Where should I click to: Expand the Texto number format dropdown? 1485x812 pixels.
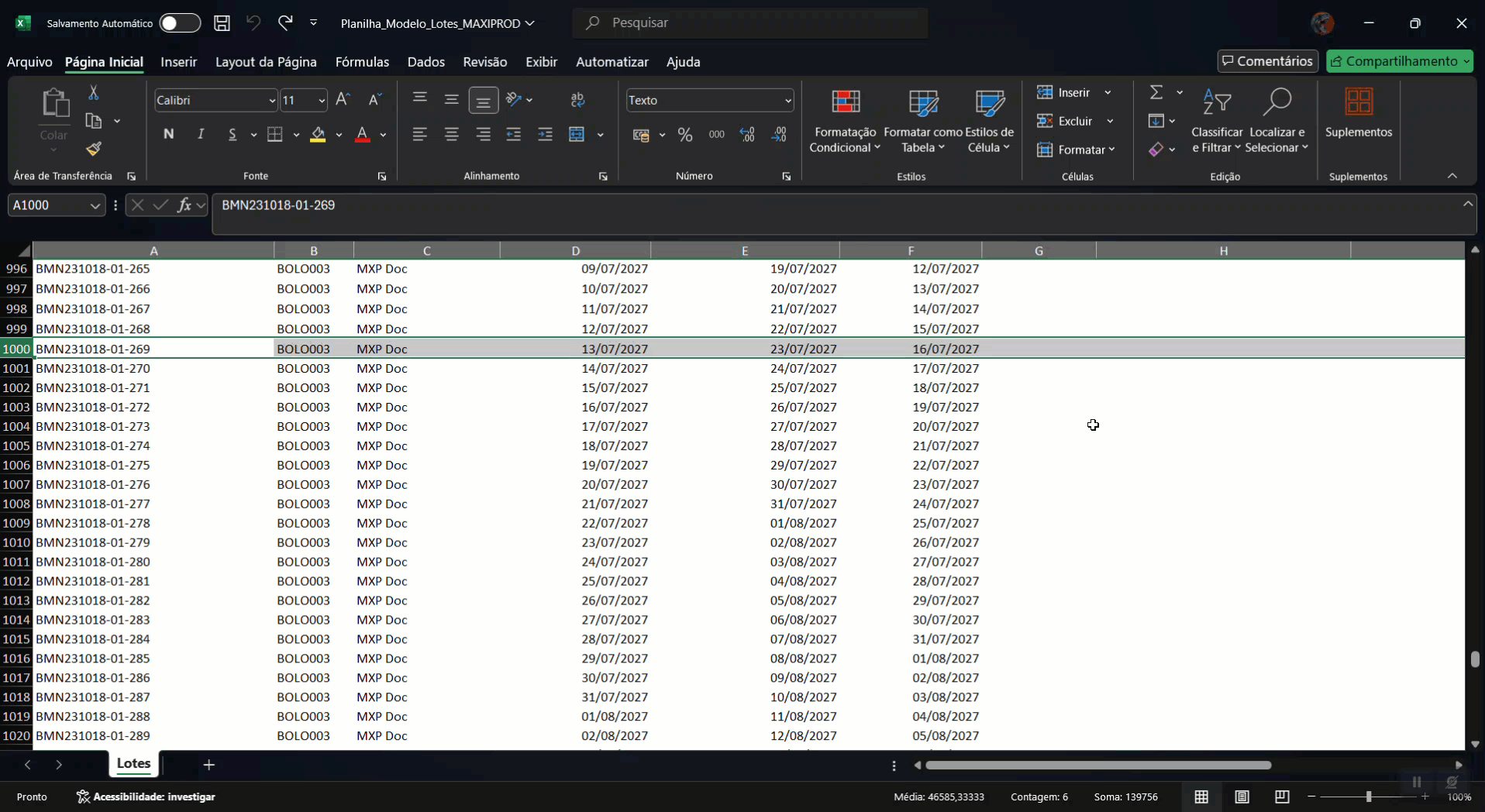pos(787,101)
